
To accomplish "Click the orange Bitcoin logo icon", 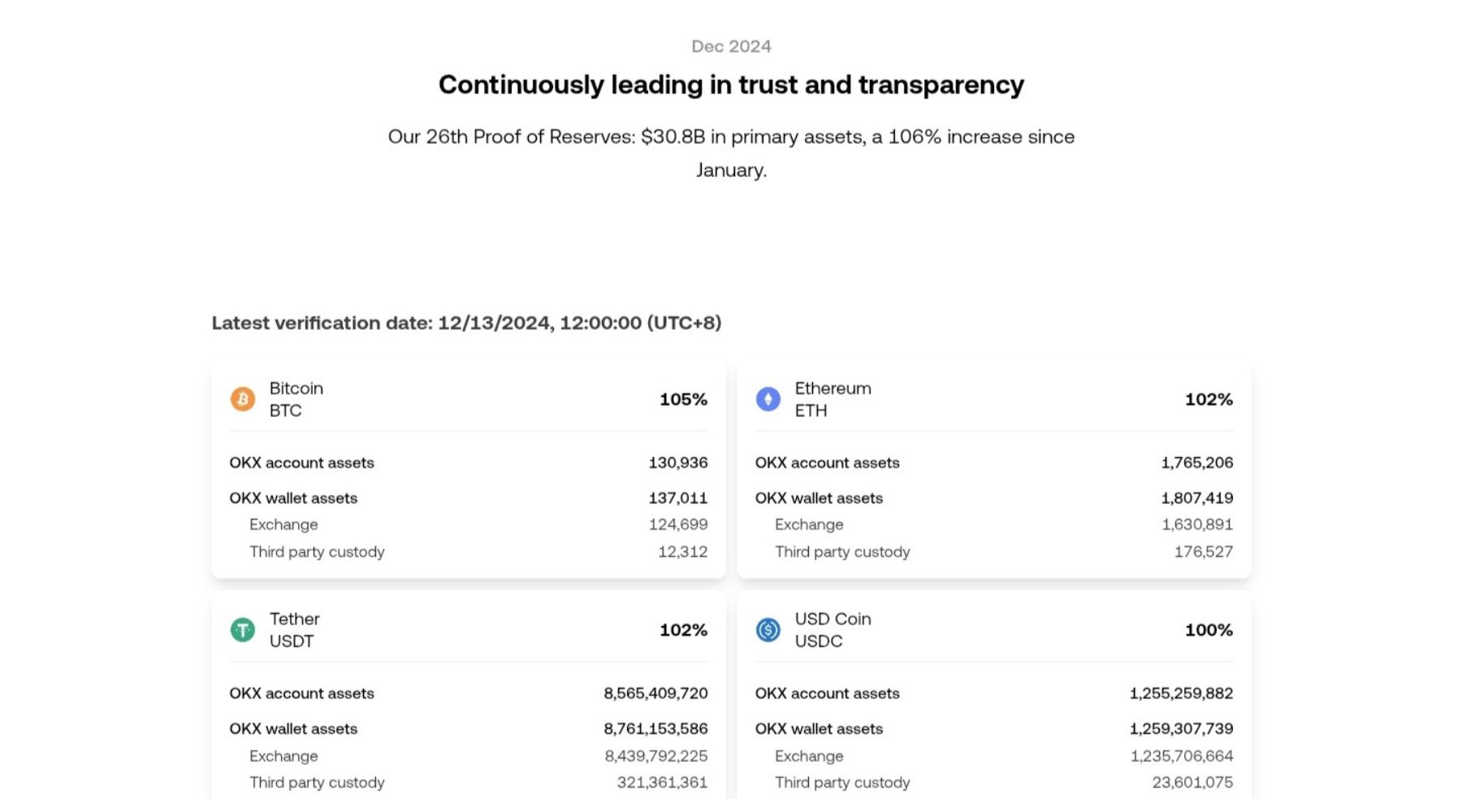I will (x=242, y=400).
